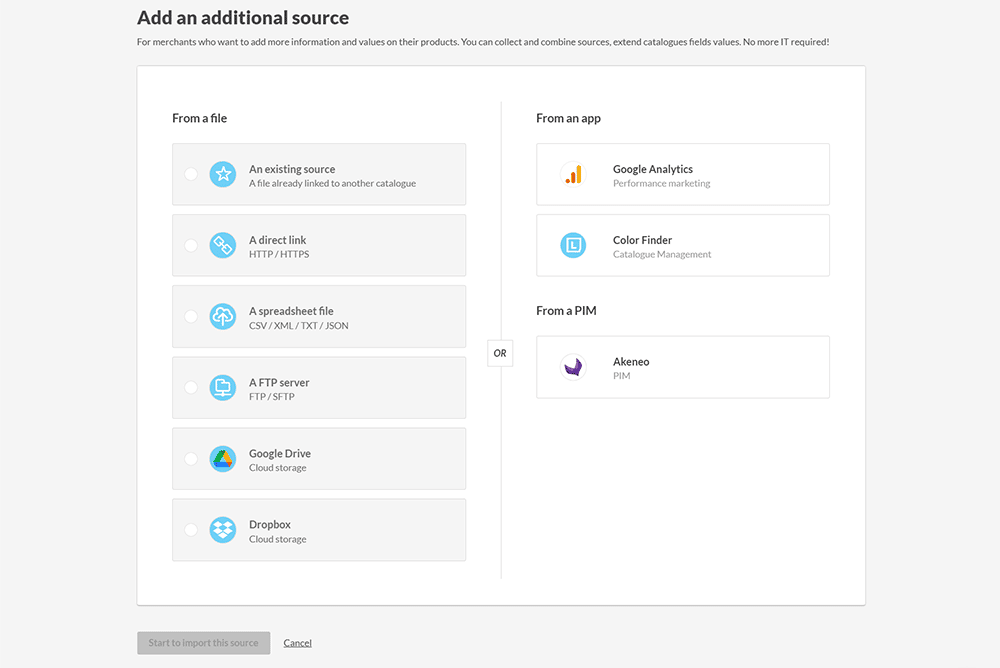
Task: Click the 'A spreadsheet file' title text
Action: 291,311
